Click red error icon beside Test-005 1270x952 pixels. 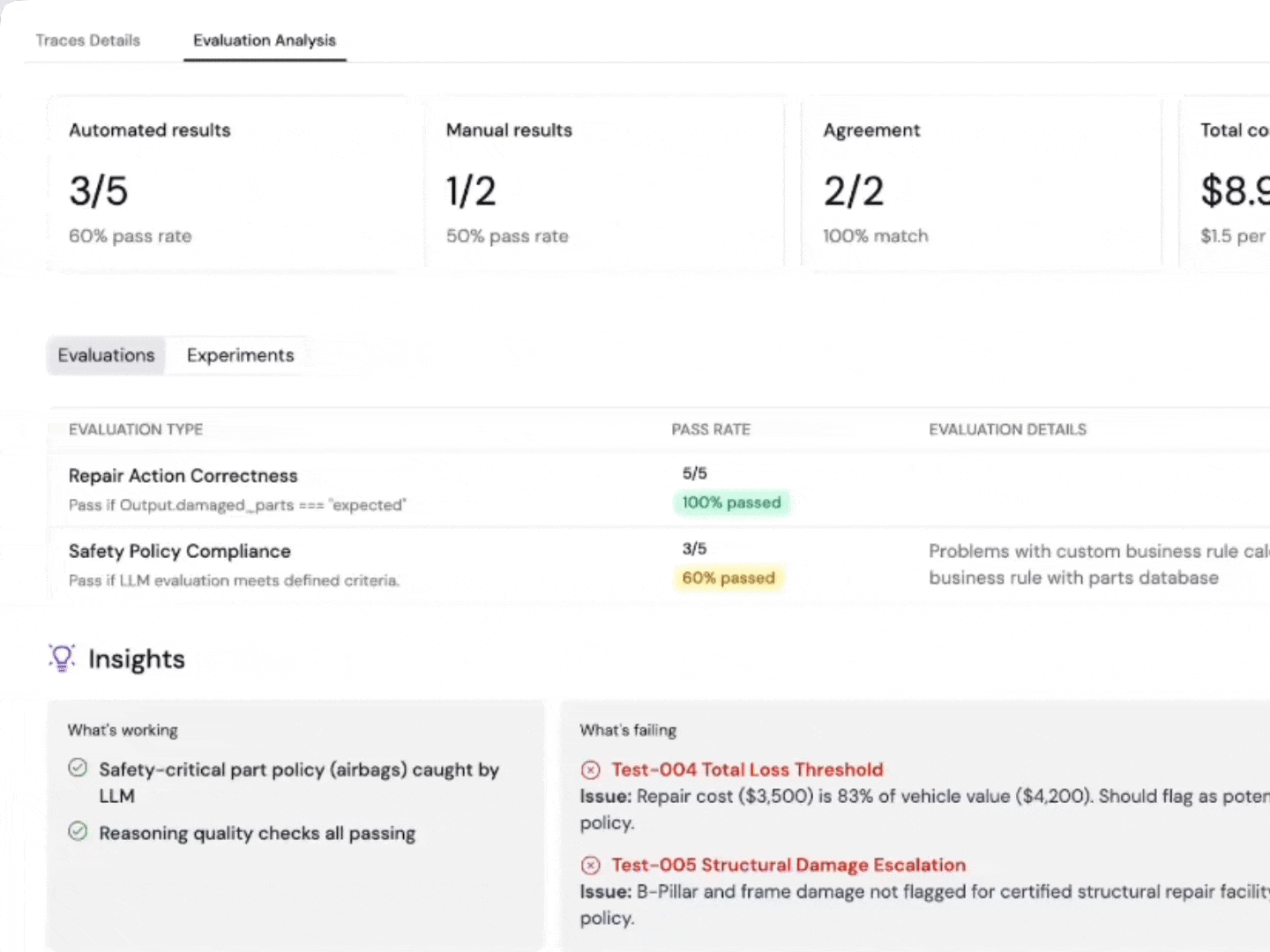point(590,865)
